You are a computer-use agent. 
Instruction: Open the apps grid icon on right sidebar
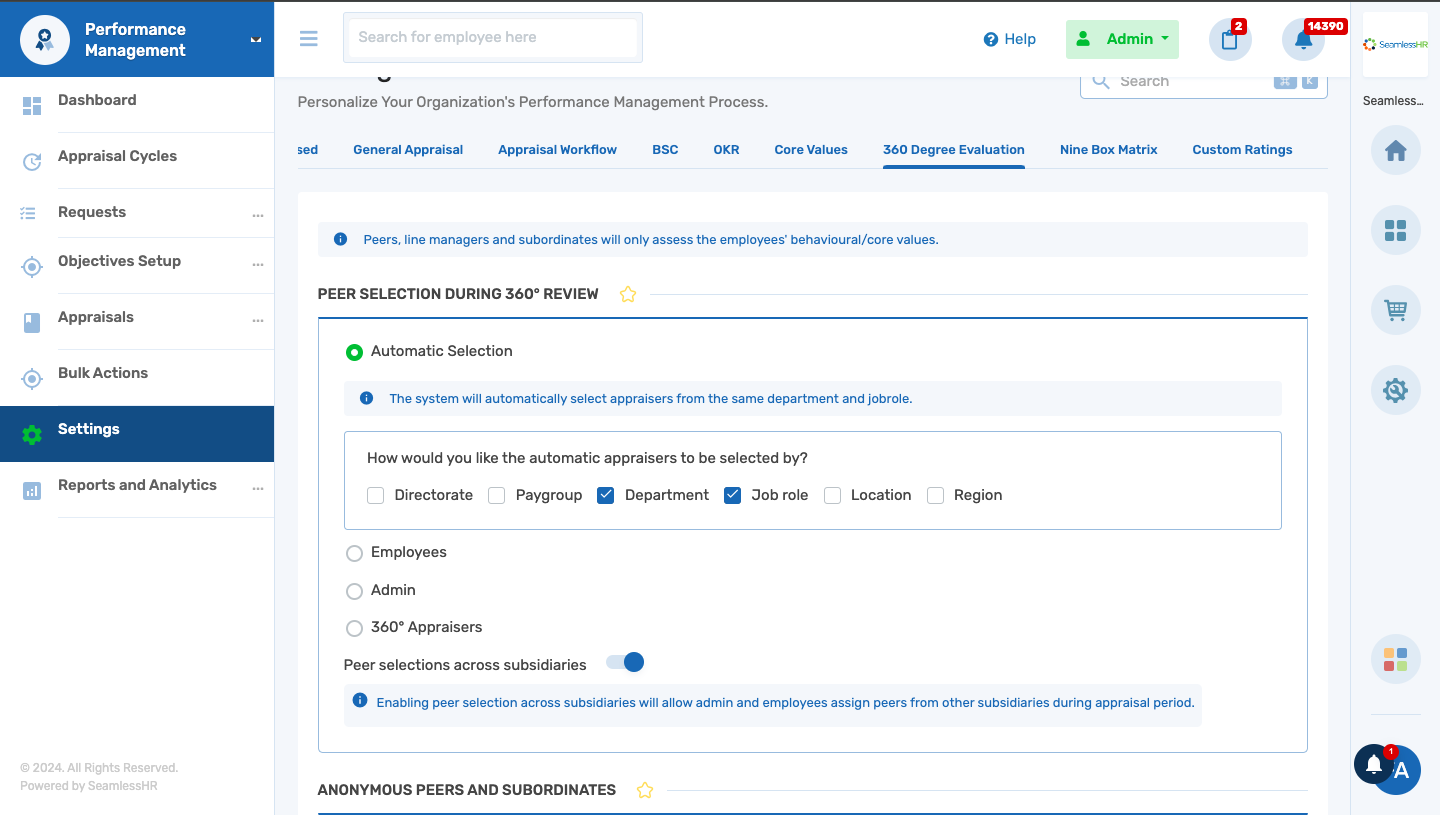point(1395,230)
